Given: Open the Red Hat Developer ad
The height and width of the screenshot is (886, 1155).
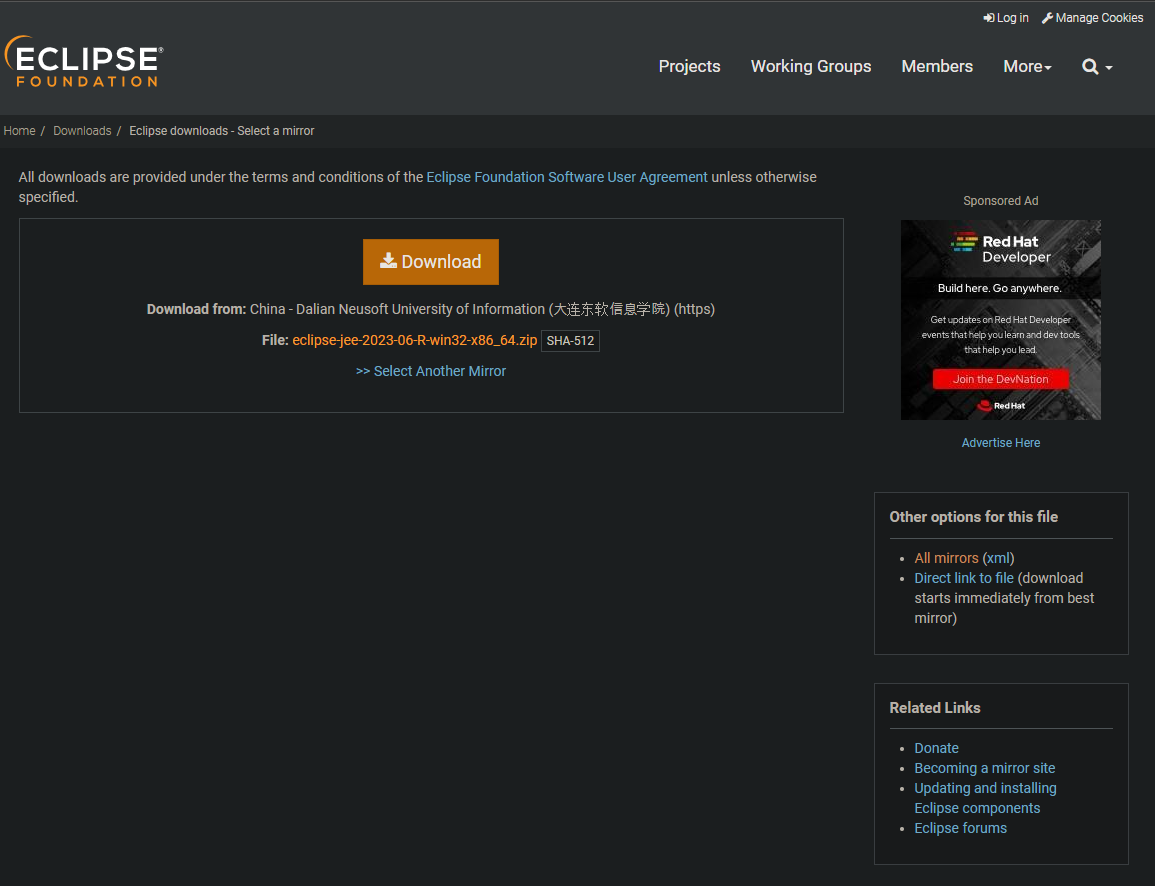Looking at the screenshot, I should coord(1000,320).
